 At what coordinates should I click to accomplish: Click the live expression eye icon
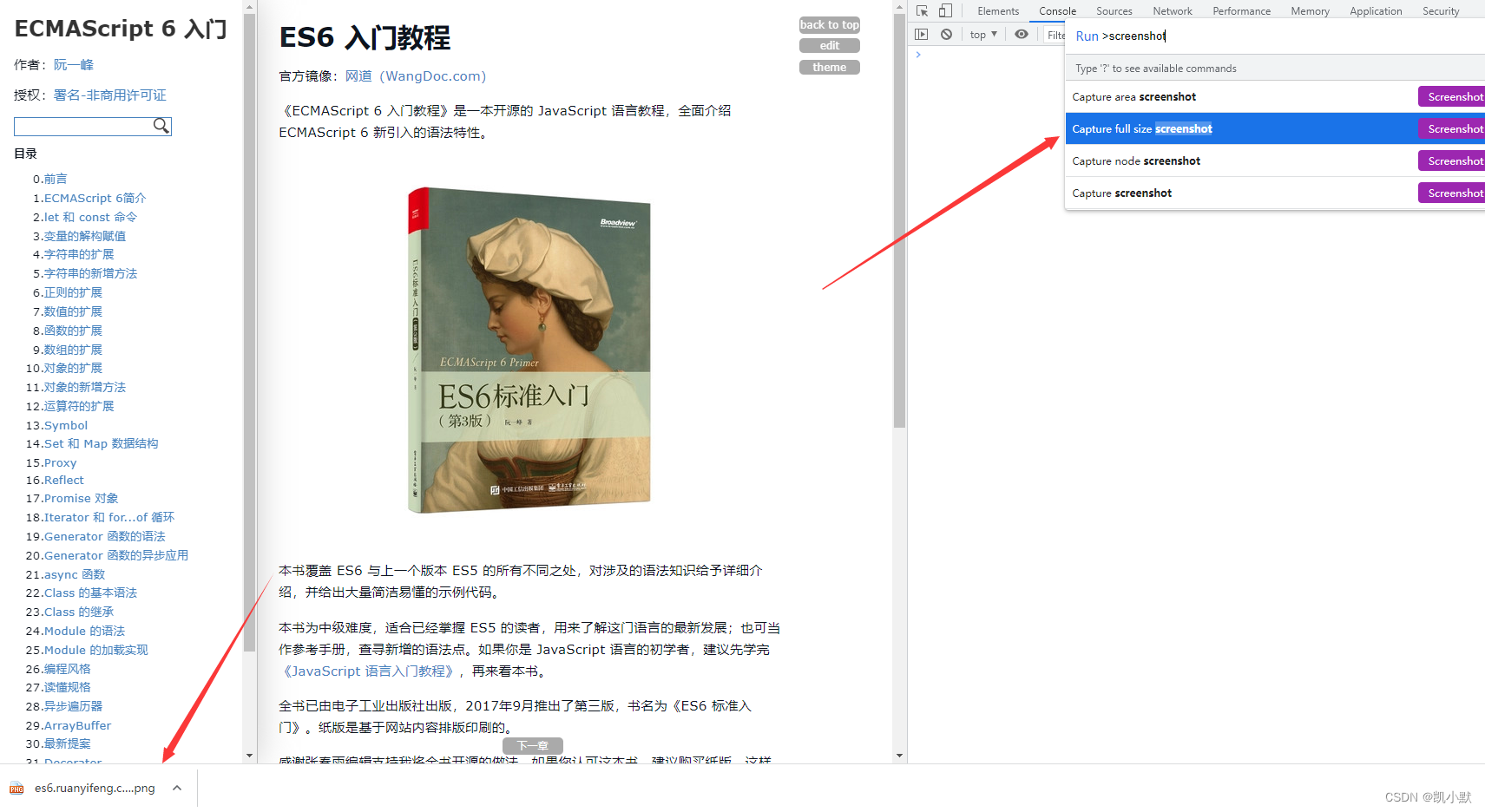(x=1022, y=35)
